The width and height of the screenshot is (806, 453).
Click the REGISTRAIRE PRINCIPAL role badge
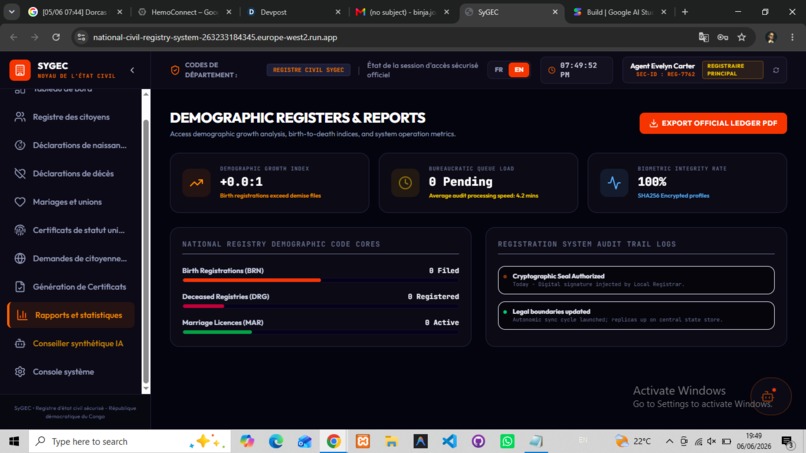(x=732, y=69)
